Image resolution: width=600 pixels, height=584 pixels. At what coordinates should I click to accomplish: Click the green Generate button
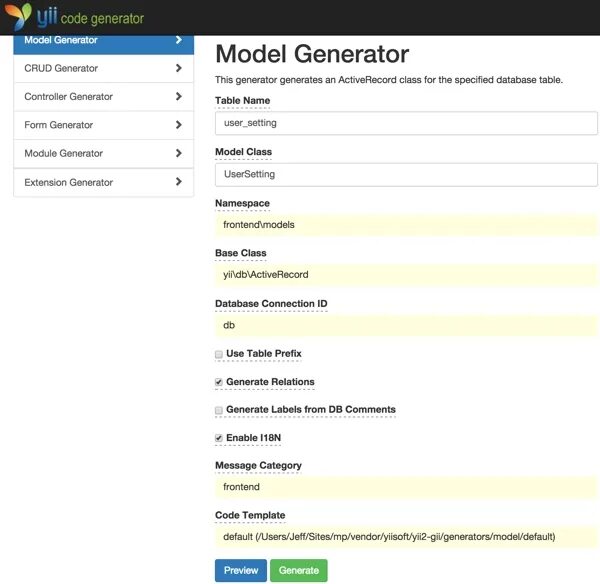[299, 571]
